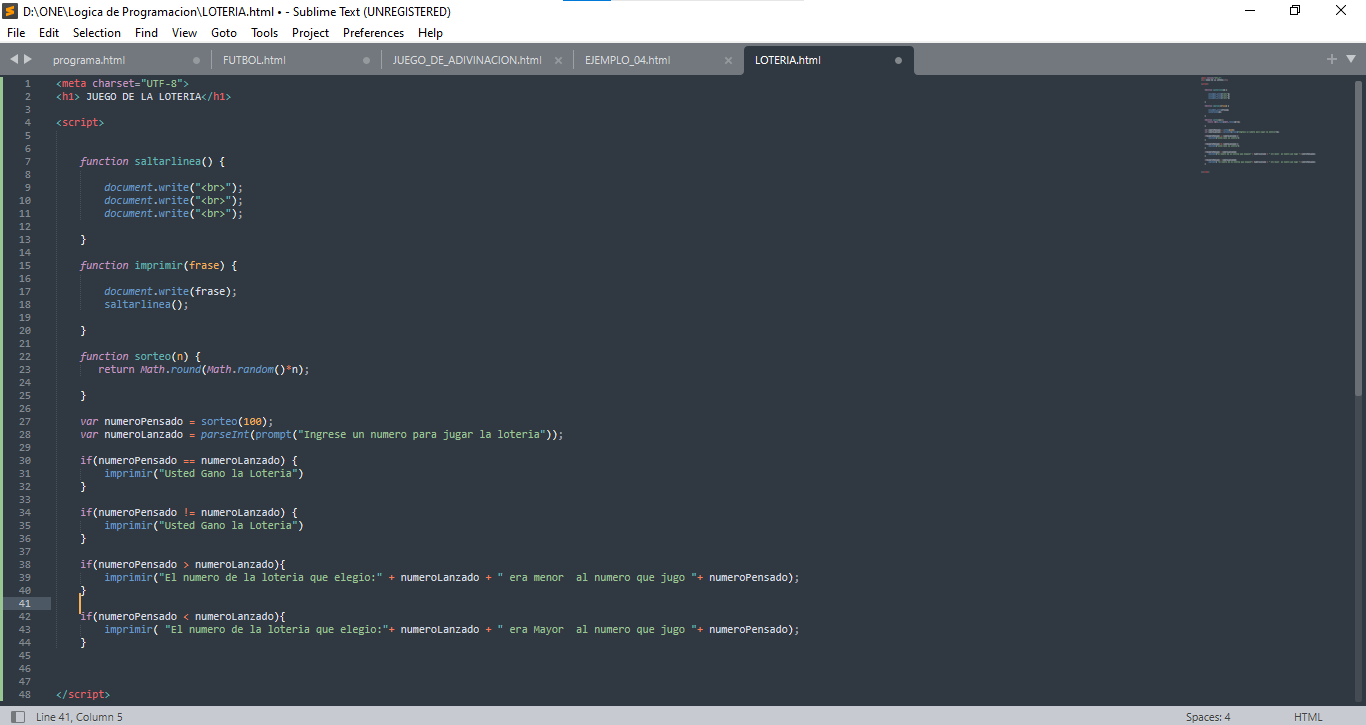
Task: Click parseInt on line 28
Action: tap(225, 434)
